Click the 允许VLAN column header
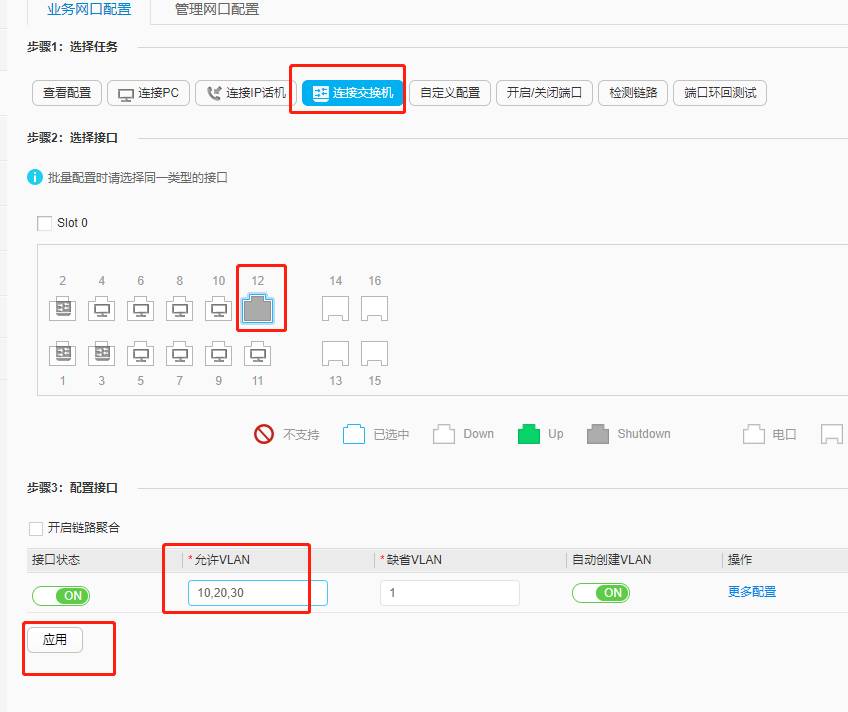This screenshot has height=712, width=848. coord(222,560)
